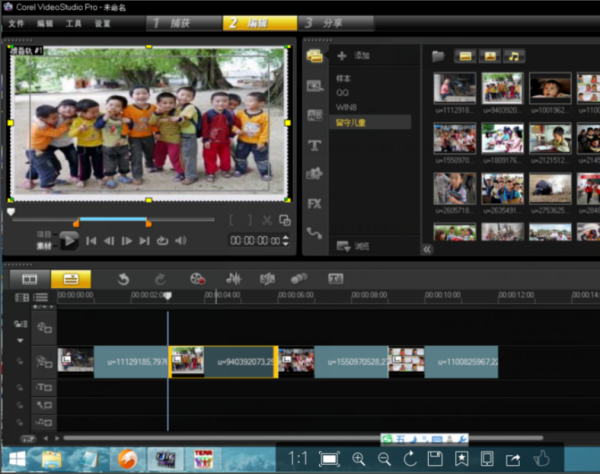
Task: Click the Undo arrow in timeline toolbar
Action: click(123, 279)
